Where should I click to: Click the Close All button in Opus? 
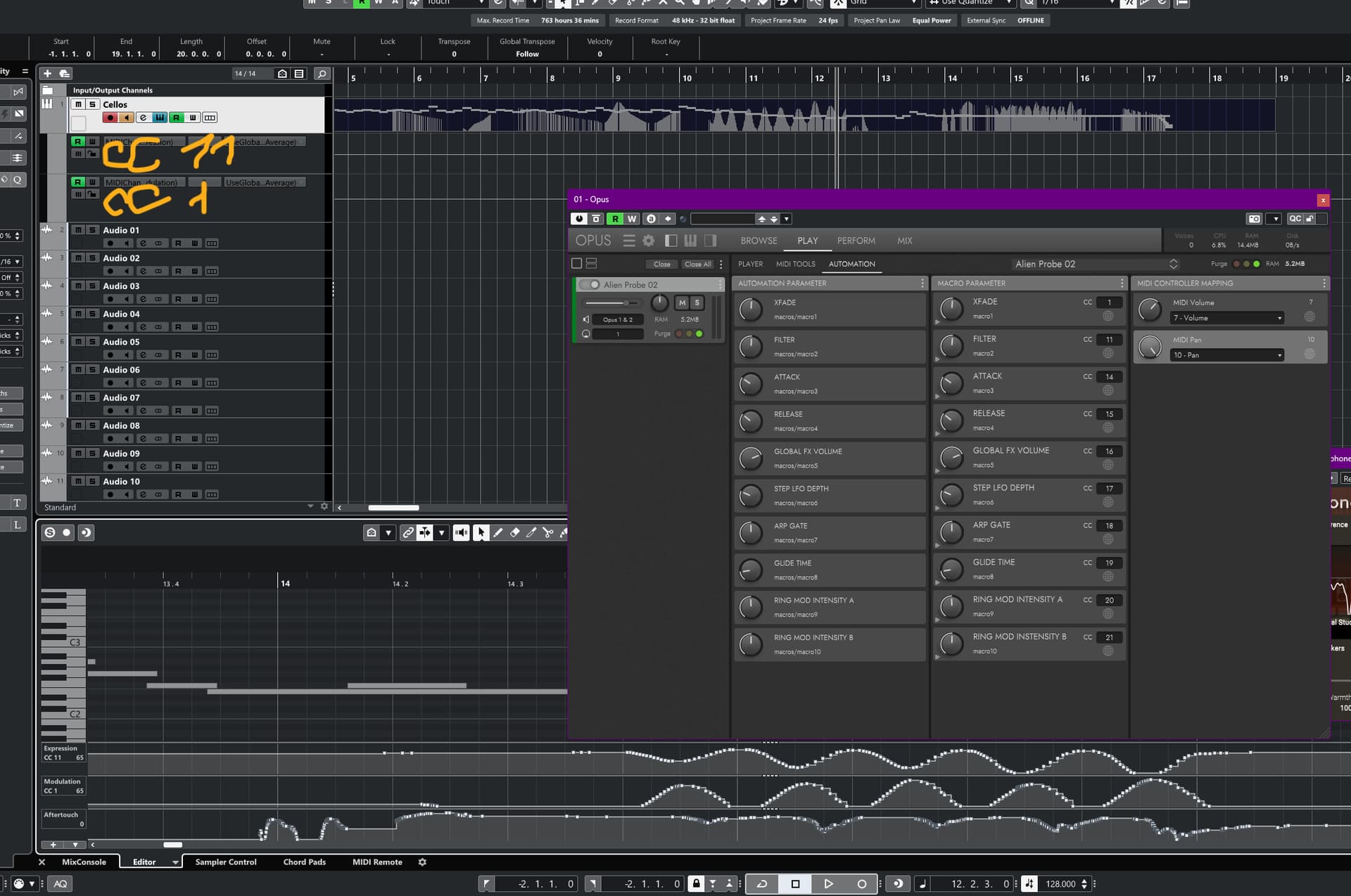(x=697, y=264)
